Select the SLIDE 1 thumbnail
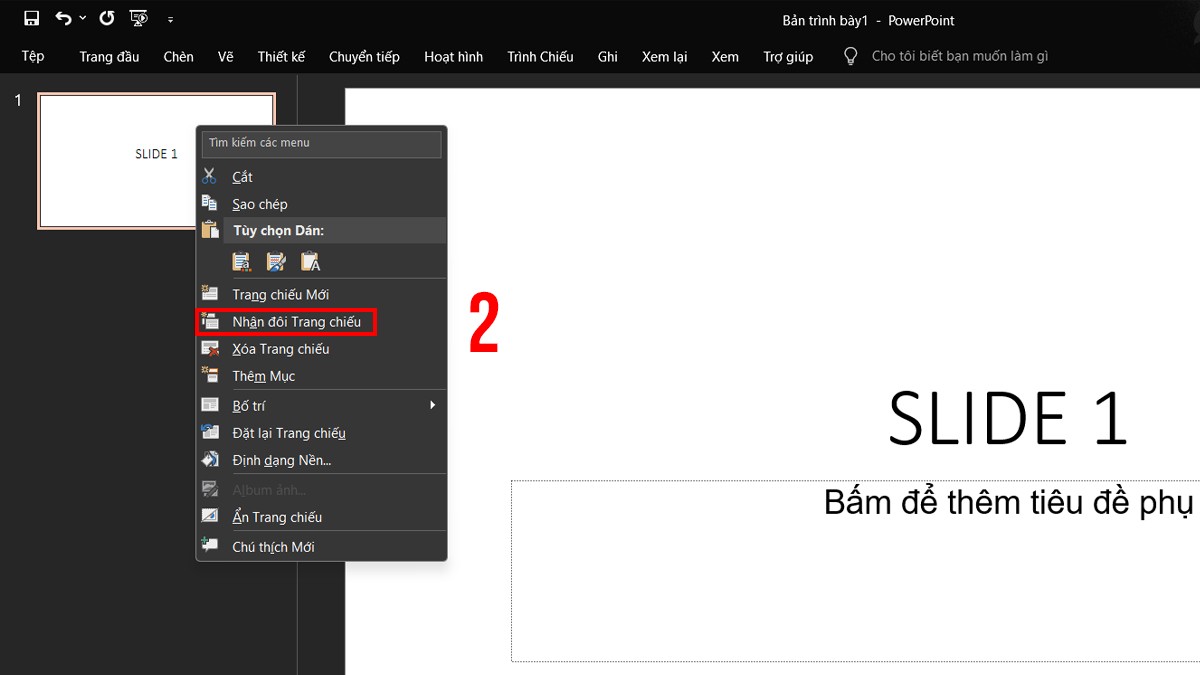The height and width of the screenshot is (675, 1200). pos(156,161)
